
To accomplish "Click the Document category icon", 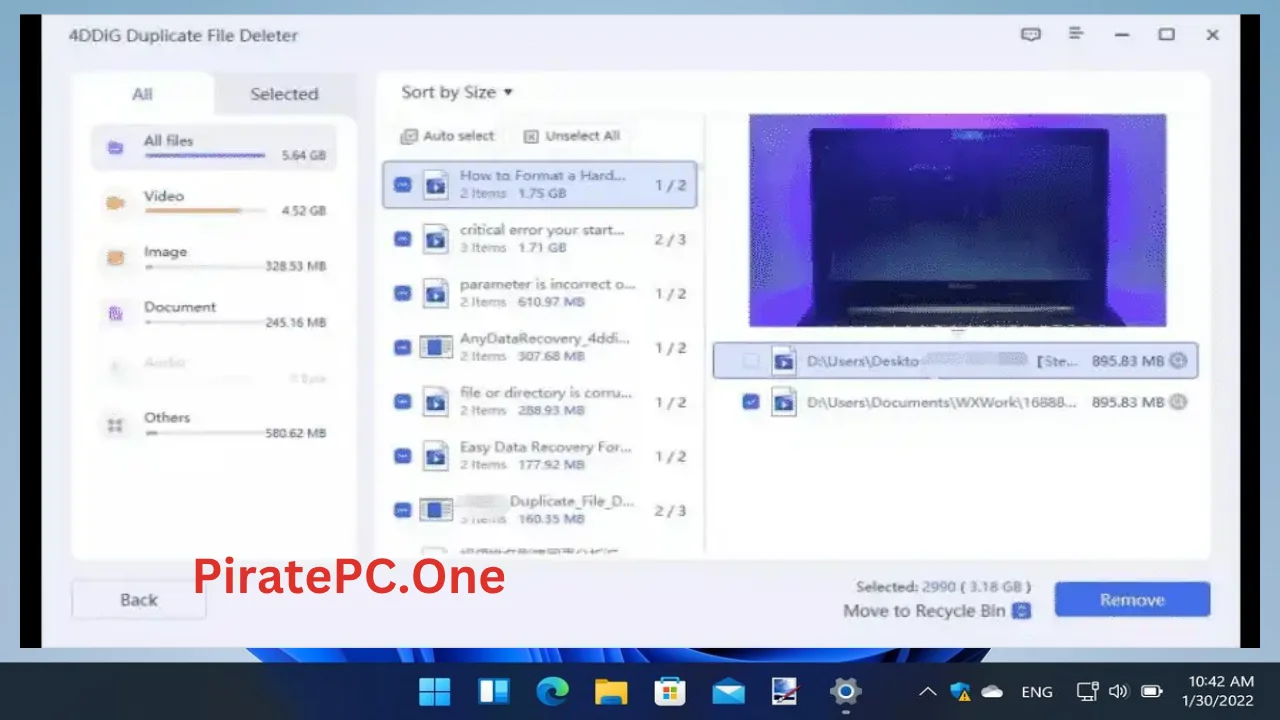I will 115,314.
